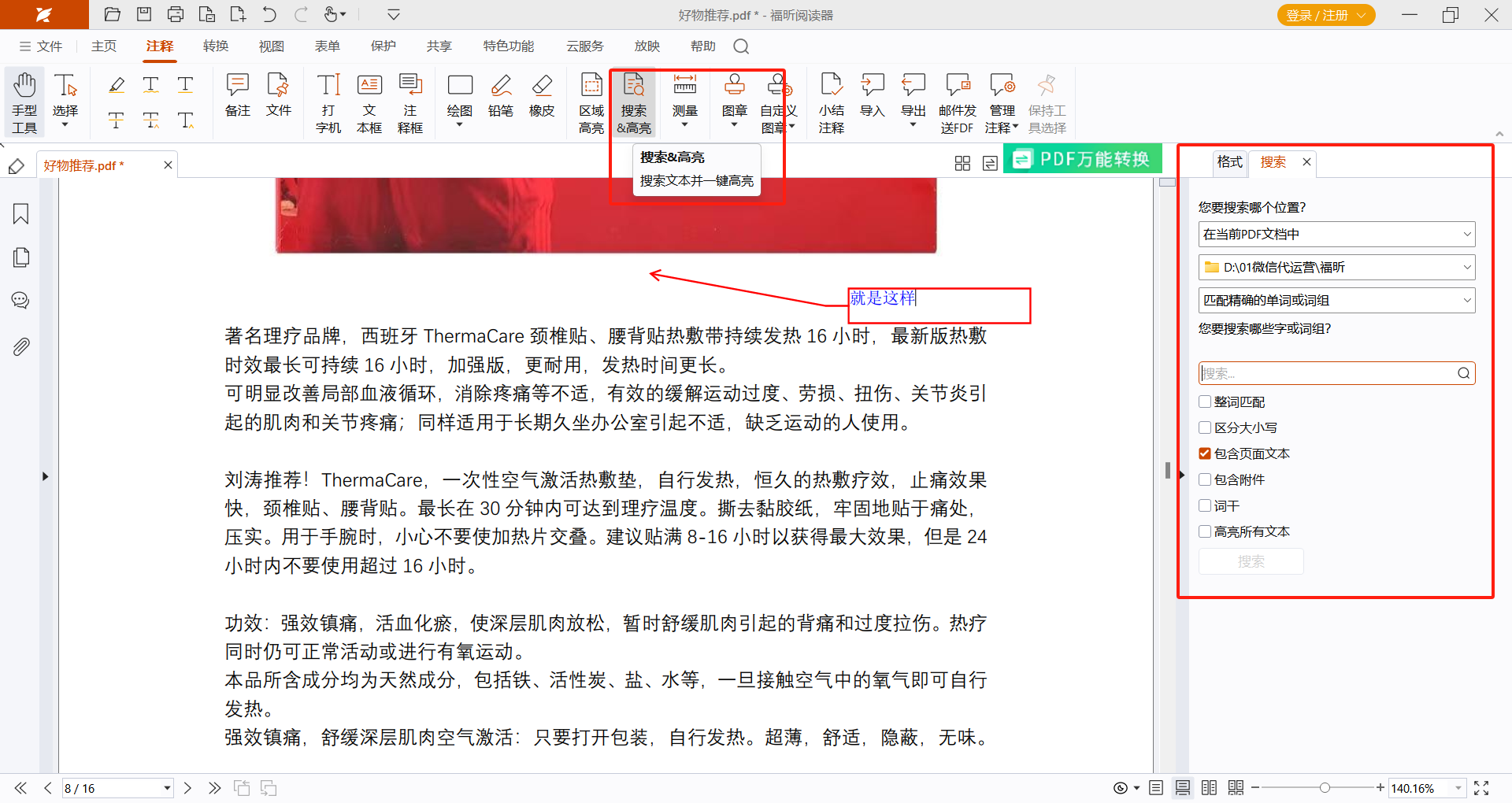Select the 打字机 typewriter tool
The image size is (1512, 803).
pyautogui.click(x=328, y=102)
